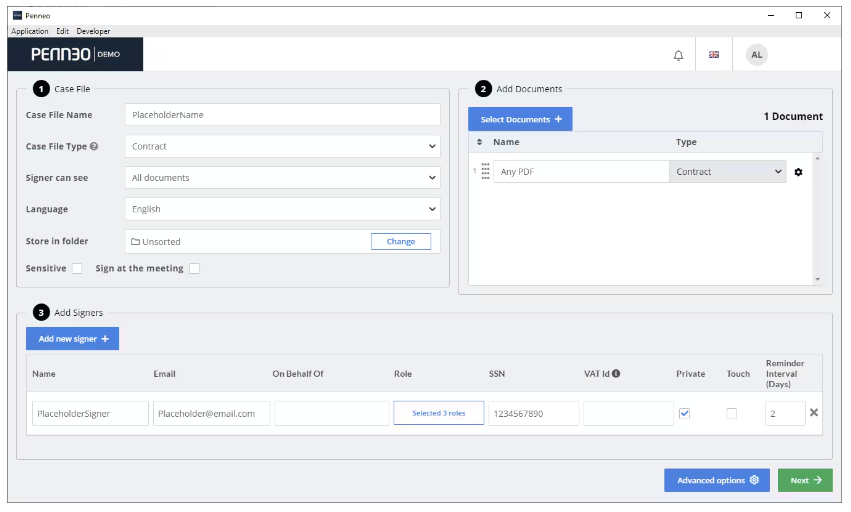The height and width of the screenshot is (512, 851).
Task: Show the VAT Id info icon
Action: point(616,374)
